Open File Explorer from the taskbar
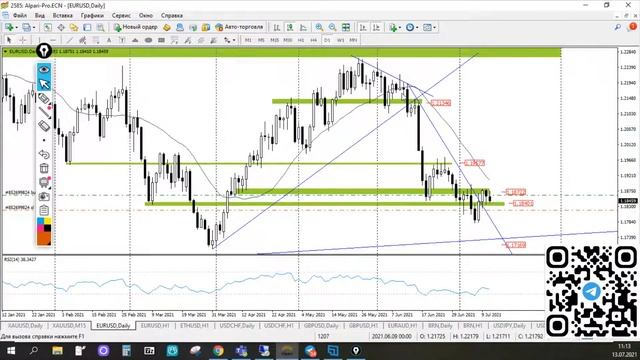Image resolution: width=640 pixels, height=360 pixels. [57, 350]
